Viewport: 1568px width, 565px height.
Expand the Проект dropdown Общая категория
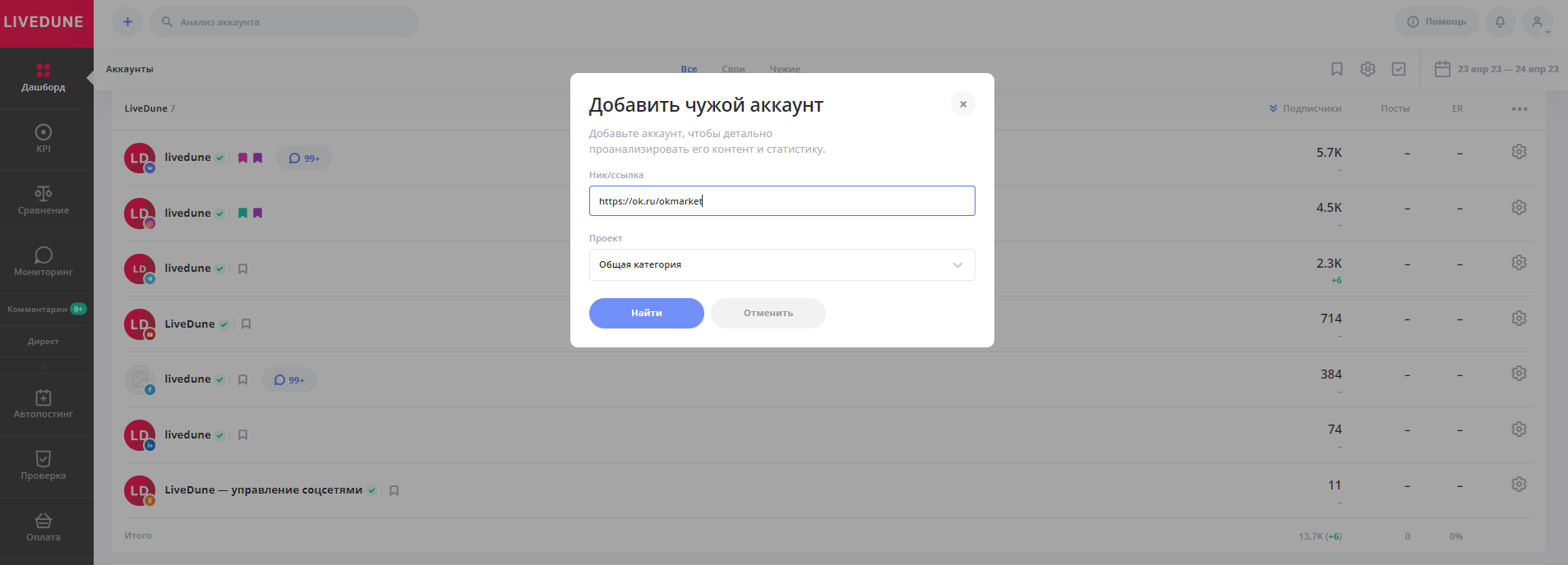pos(782,265)
